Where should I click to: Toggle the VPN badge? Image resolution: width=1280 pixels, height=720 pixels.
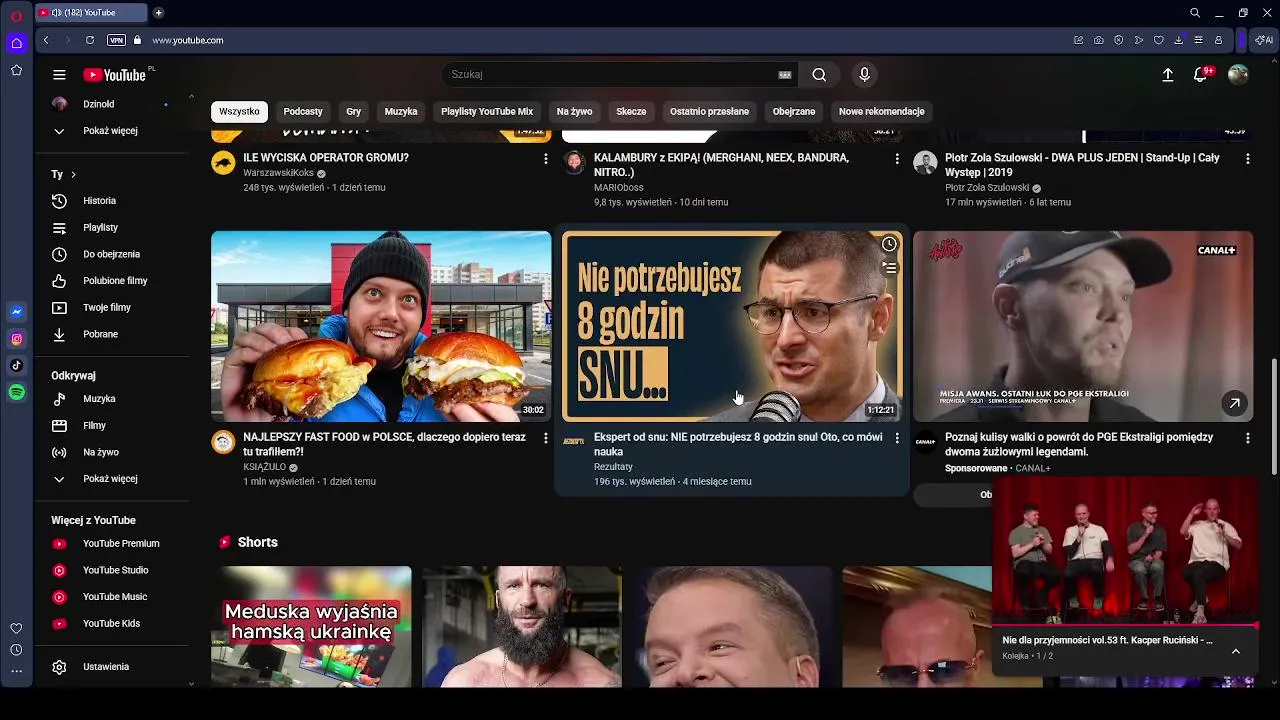[x=116, y=40]
